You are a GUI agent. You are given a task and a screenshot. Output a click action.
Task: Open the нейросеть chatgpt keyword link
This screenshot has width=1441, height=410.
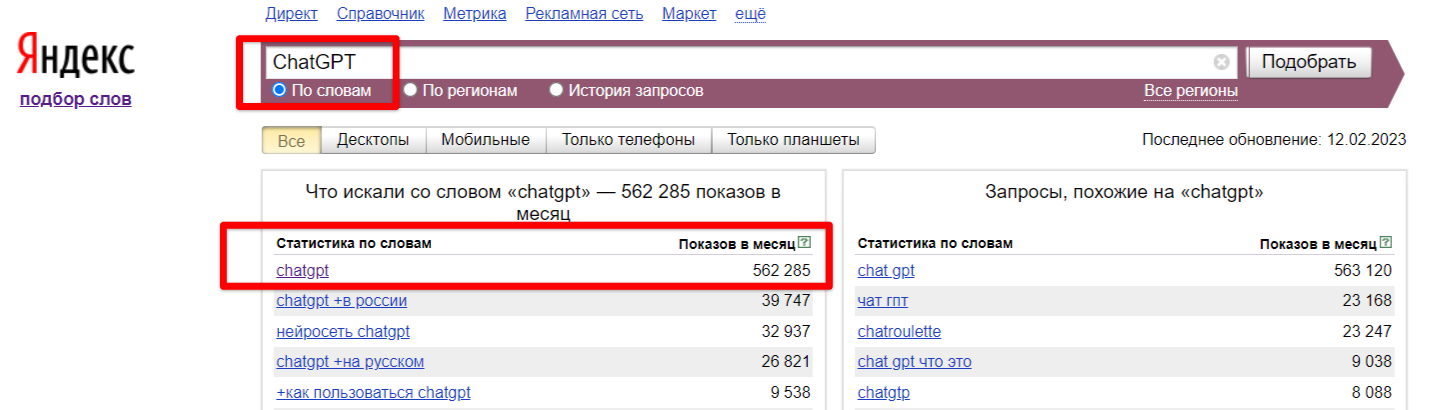343,331
